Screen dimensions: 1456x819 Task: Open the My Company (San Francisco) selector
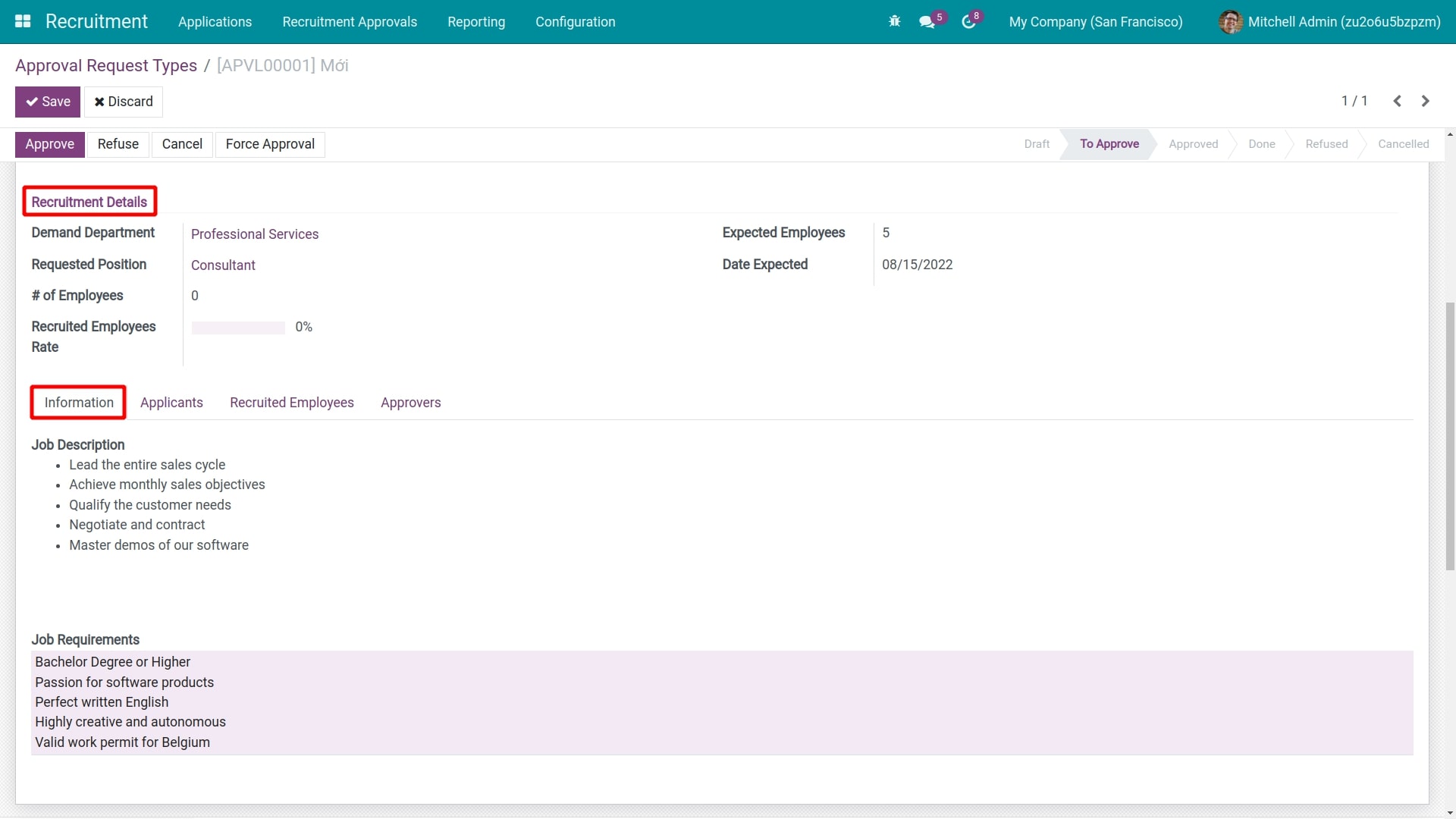point(1096,21)
